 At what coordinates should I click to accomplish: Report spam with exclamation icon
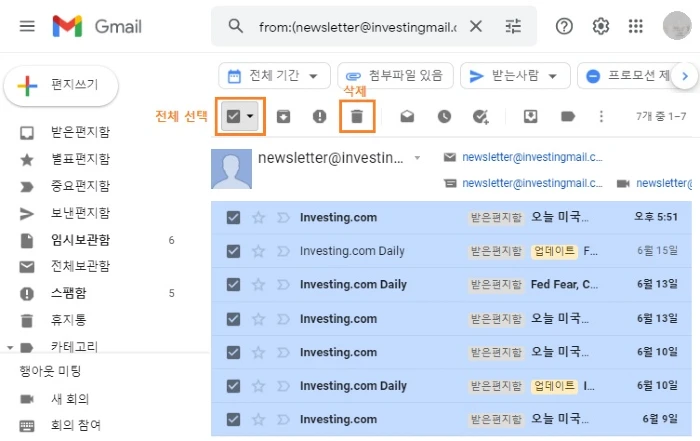click(x=320, y=116)
